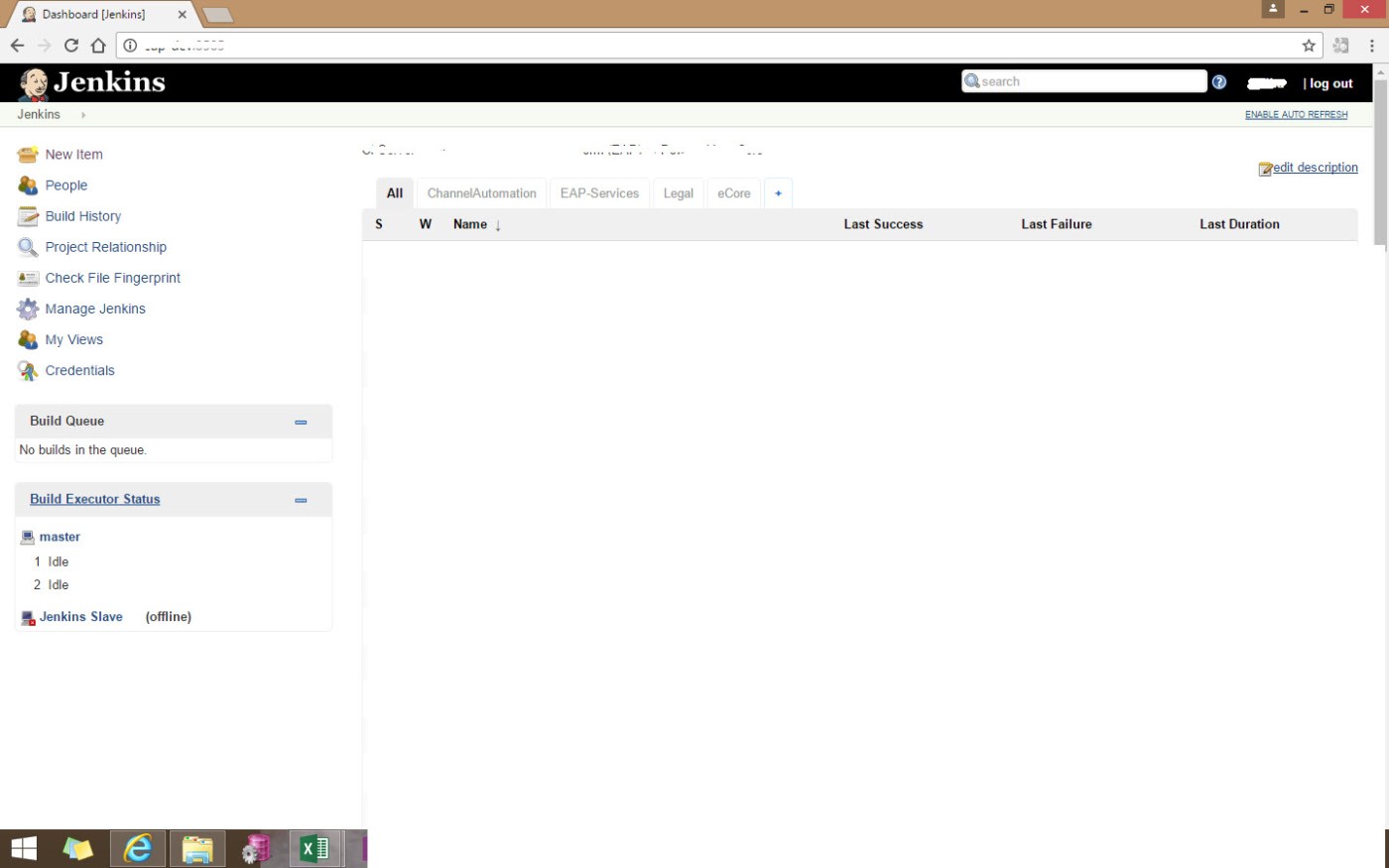Click the search help question mark icon
Viewport: 1389px width, 868px height.
click(x=1218, y=81)
